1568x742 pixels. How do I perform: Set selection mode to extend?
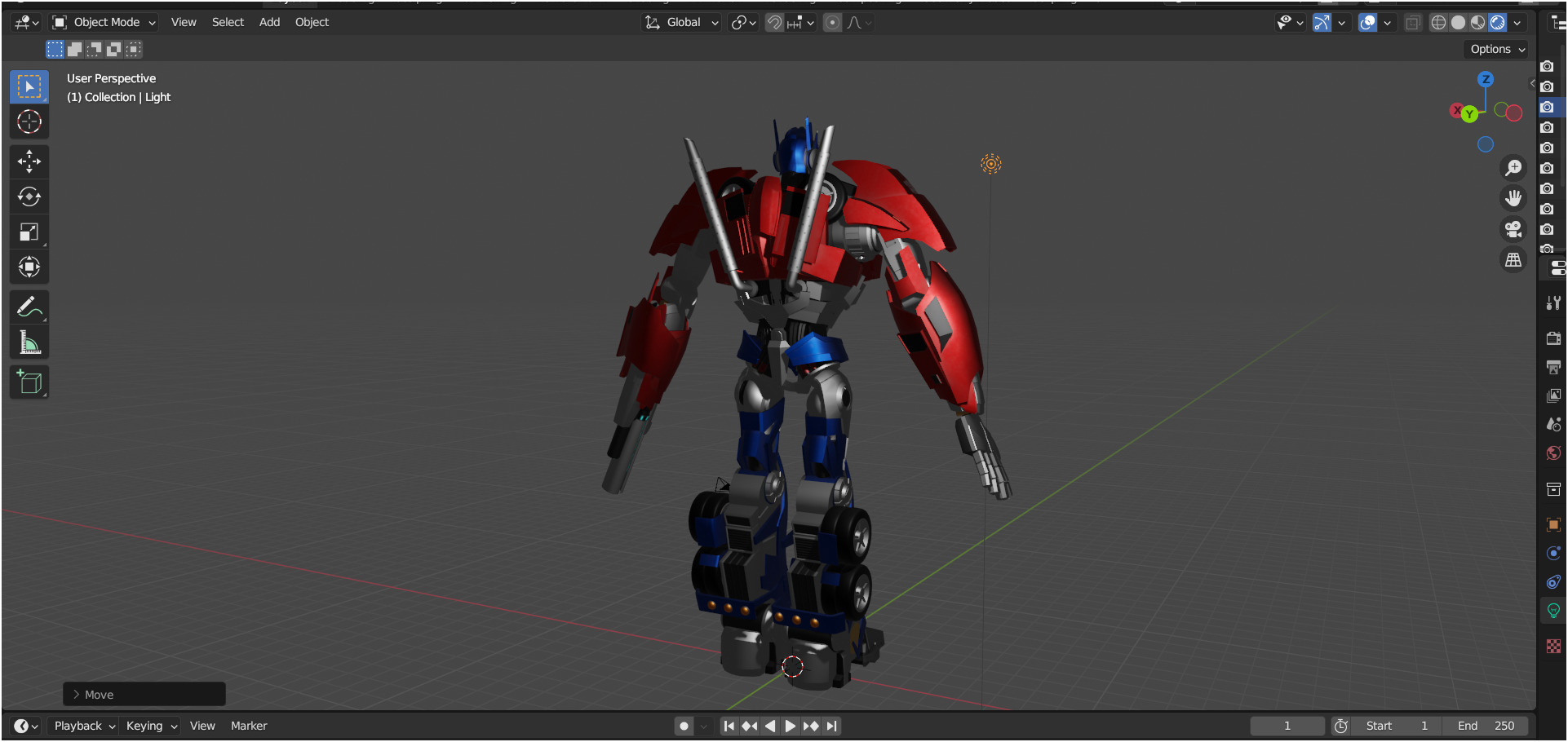pyautogui.click(x=74, y=50)
